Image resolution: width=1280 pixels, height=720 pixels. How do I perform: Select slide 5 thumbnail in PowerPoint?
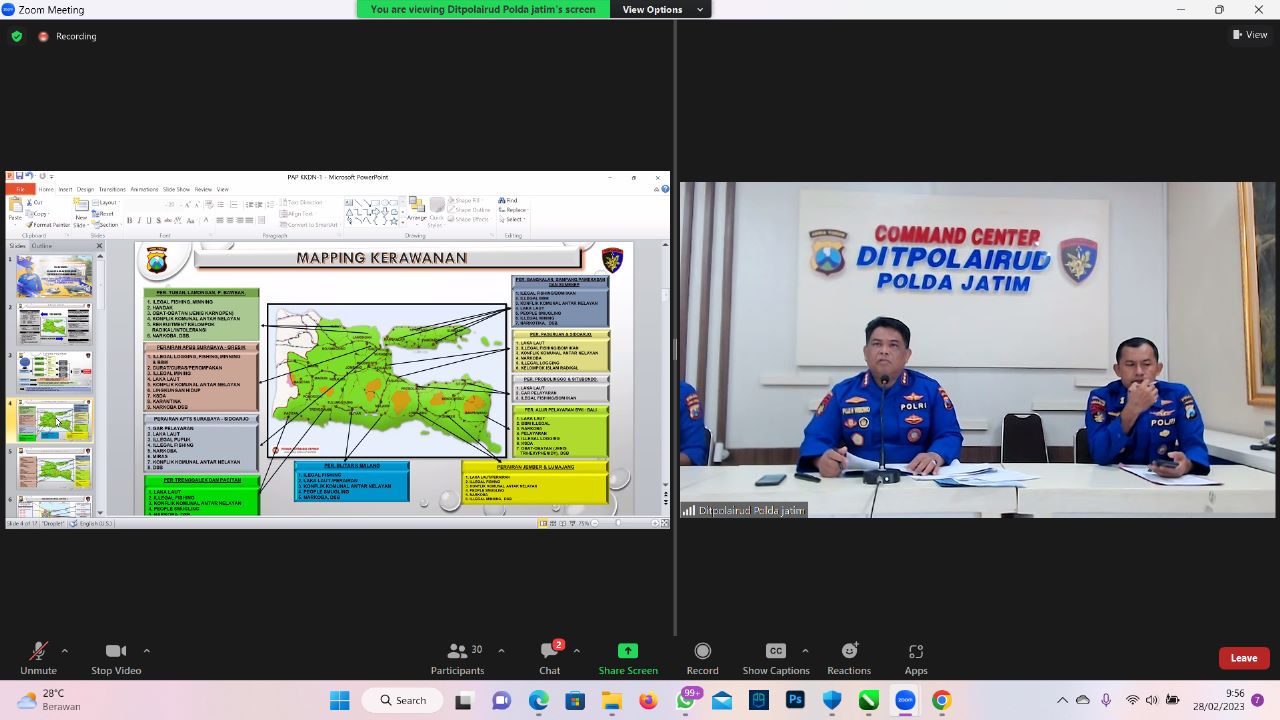(x=55, y=468)
